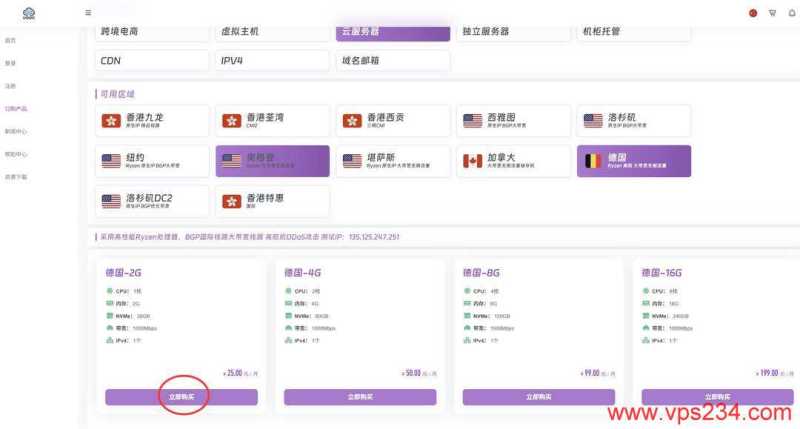Viewport: 800px width, 429px height.
Task: Choose the 洛杉矶DC2 region option
Action: (x=153, y=201)
